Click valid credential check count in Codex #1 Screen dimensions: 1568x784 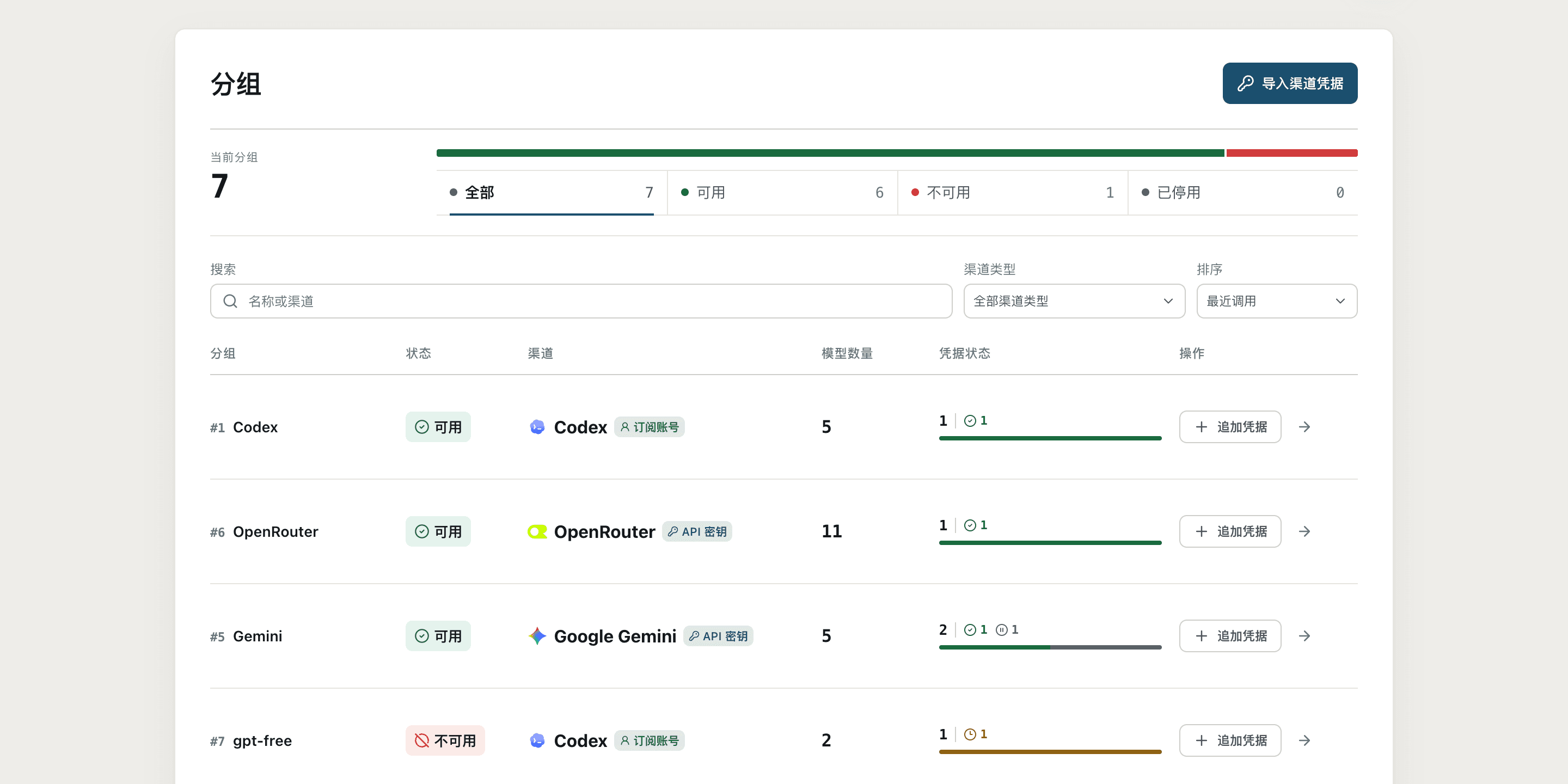[x=976, y=421]
